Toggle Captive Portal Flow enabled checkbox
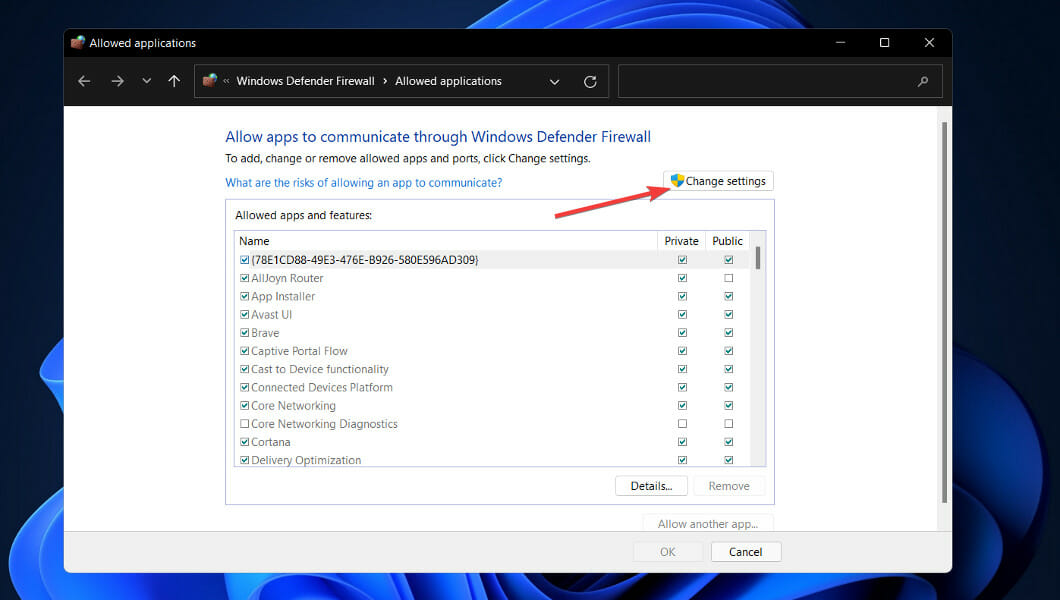 pyautogui.click(x=244, y=351)
